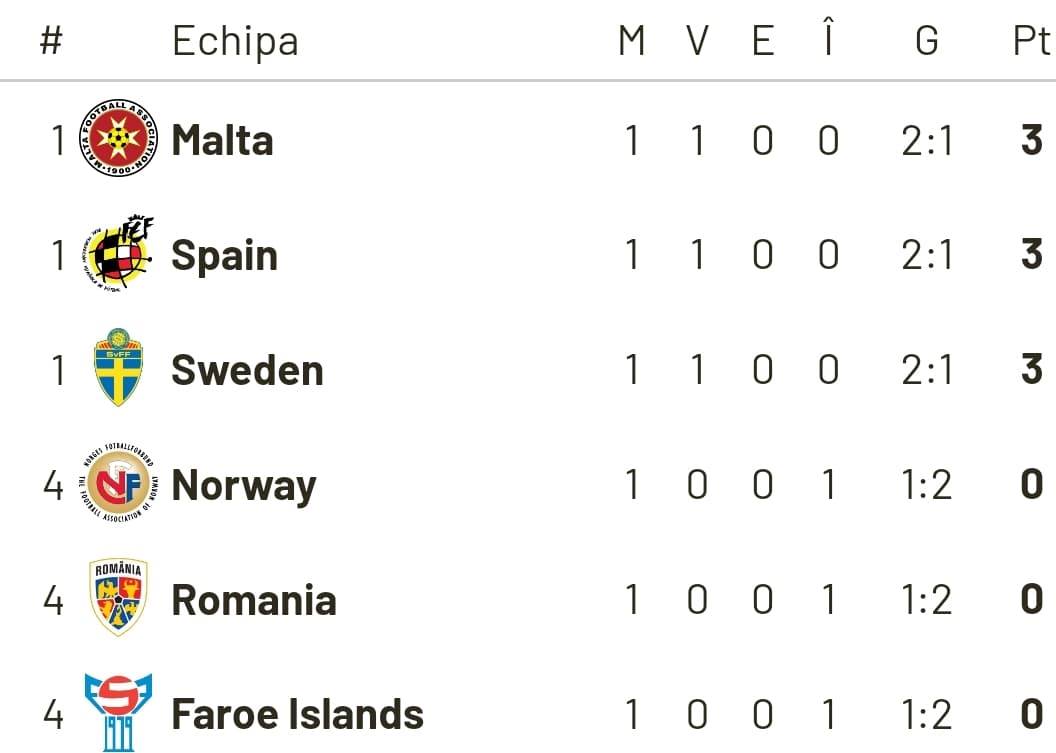Sort by the Pt points header
This screenshot has width=1056, height=753.
point(1031,41)
